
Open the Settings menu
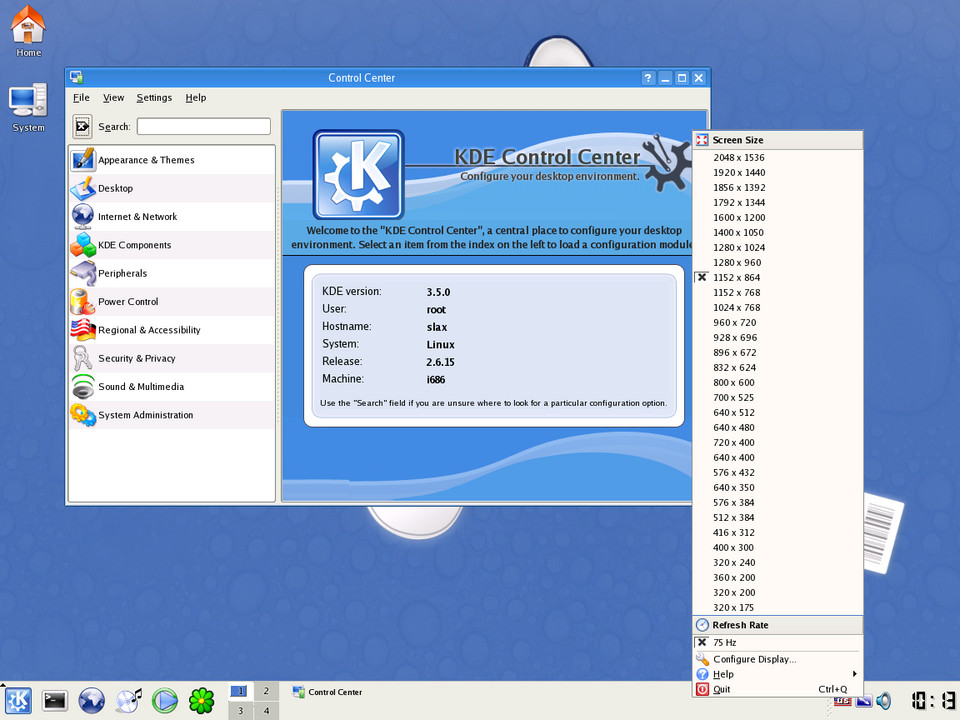point(154,98)
